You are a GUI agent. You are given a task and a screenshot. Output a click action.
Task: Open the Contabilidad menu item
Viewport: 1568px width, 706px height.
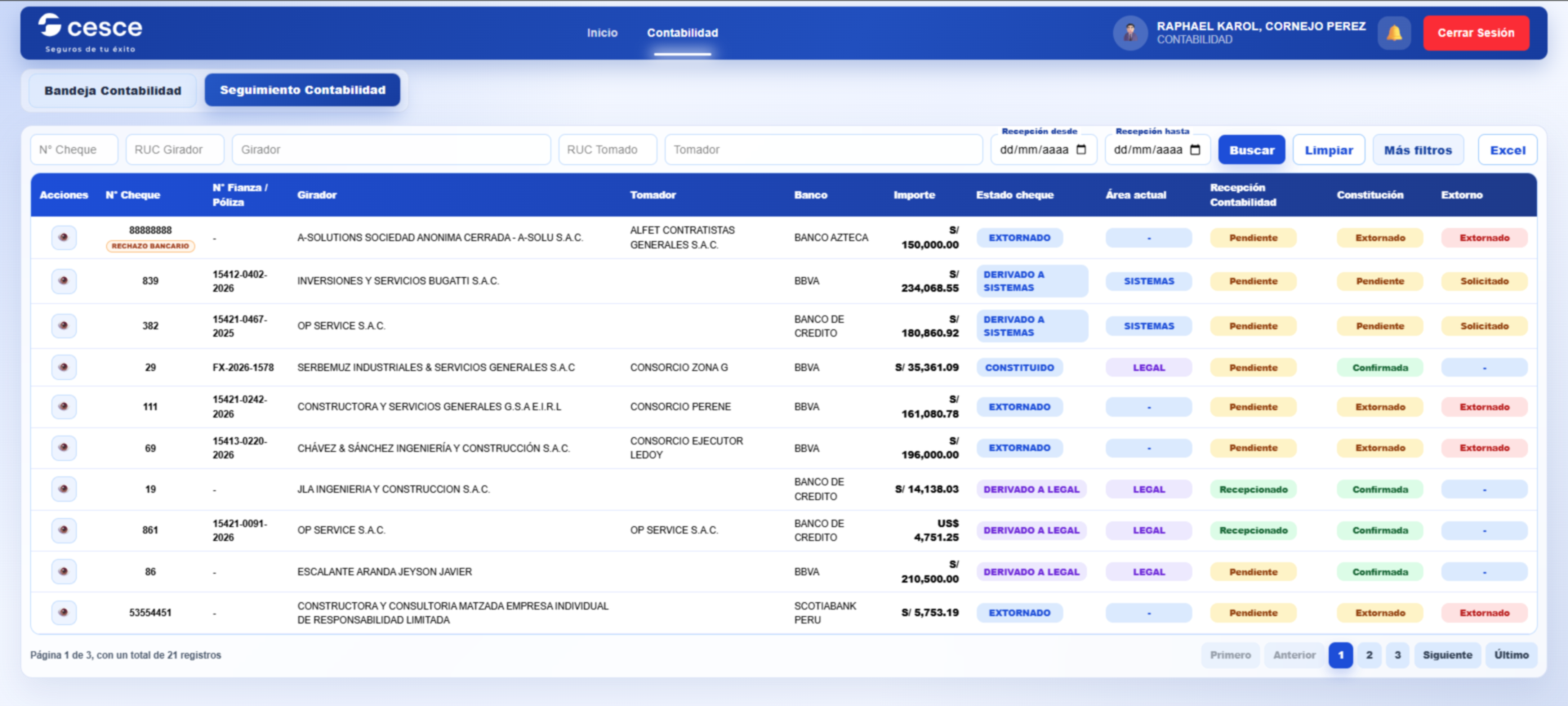click(x=683, y=33)
